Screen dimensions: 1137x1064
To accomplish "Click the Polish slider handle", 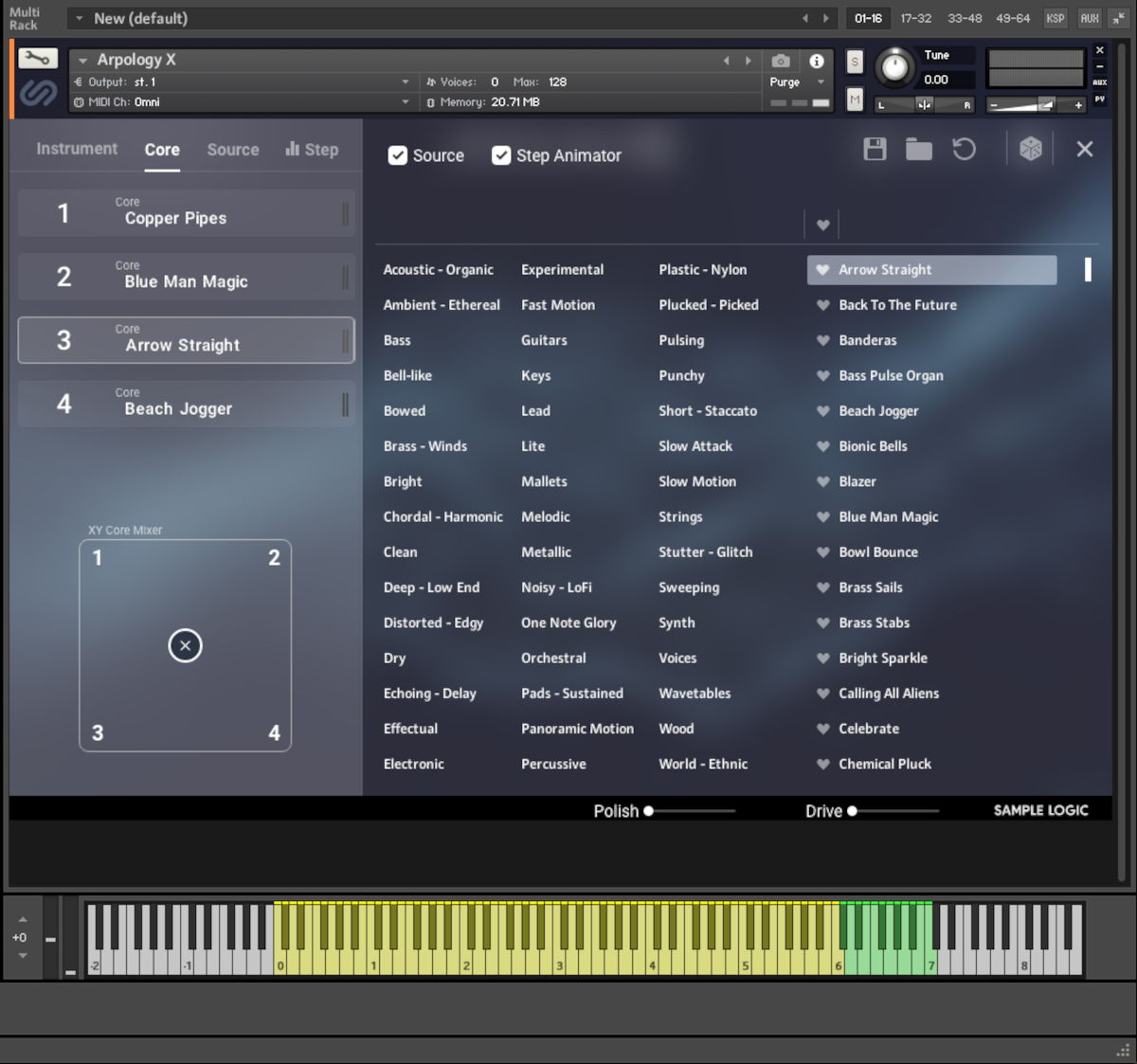I will tap(648, 811).
